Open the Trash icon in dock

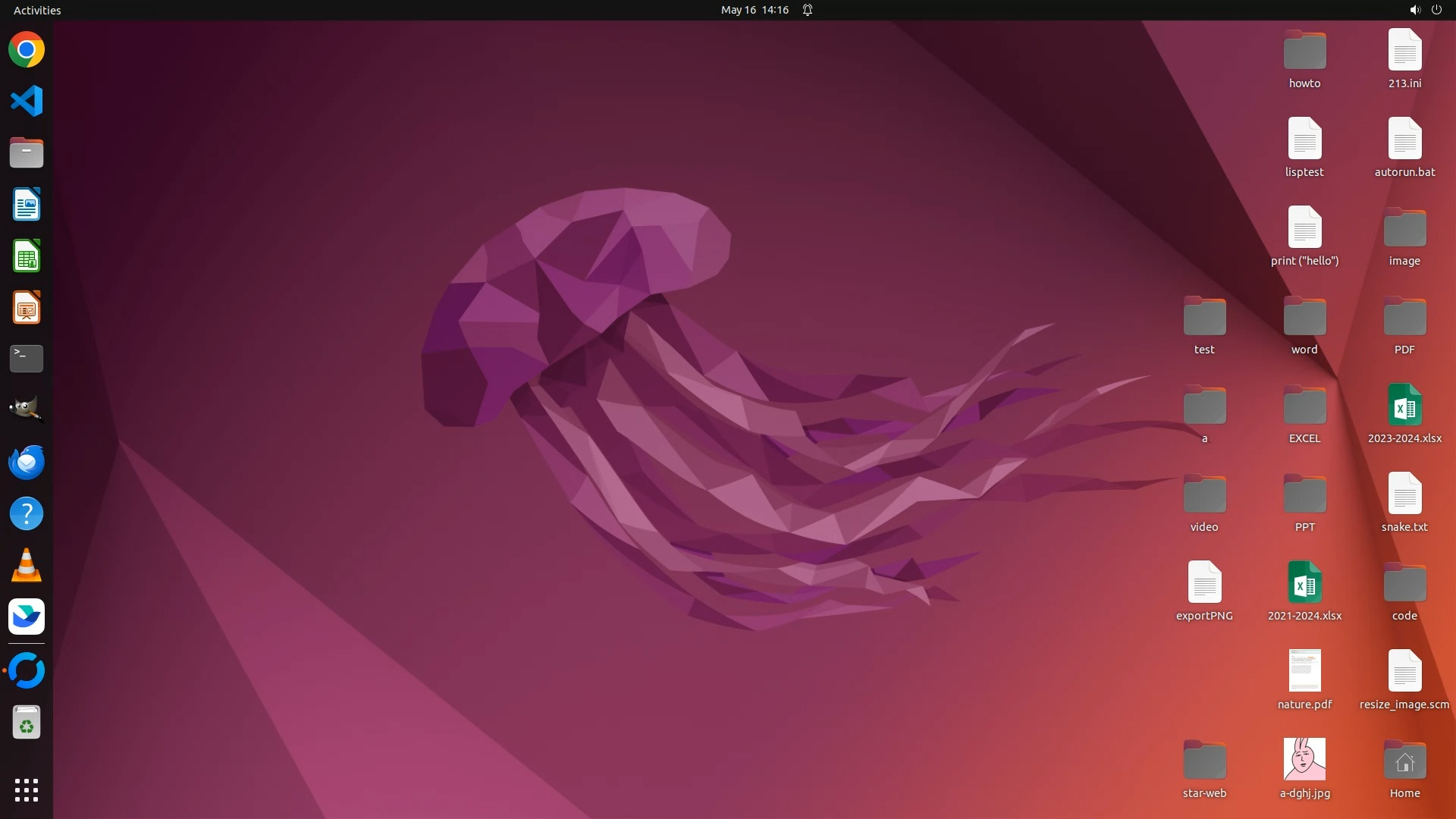tap(27, 723)
